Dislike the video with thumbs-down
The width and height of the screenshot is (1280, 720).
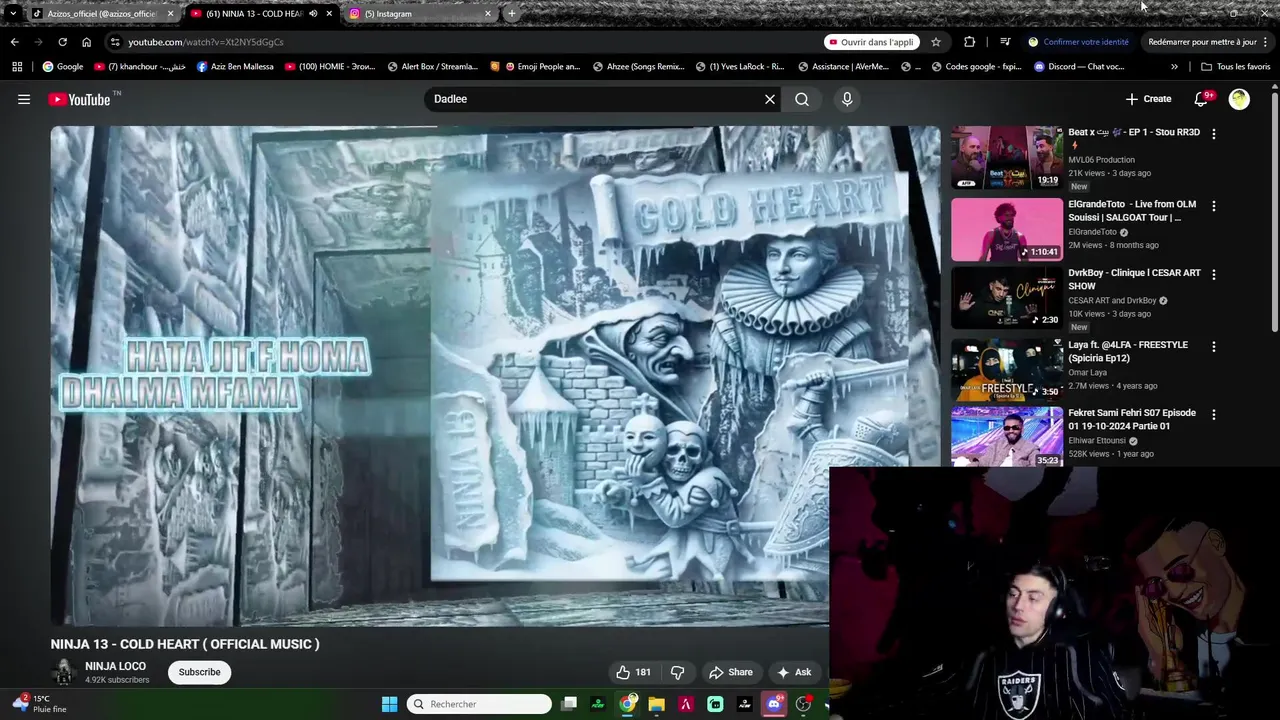[x=677, y=672]
